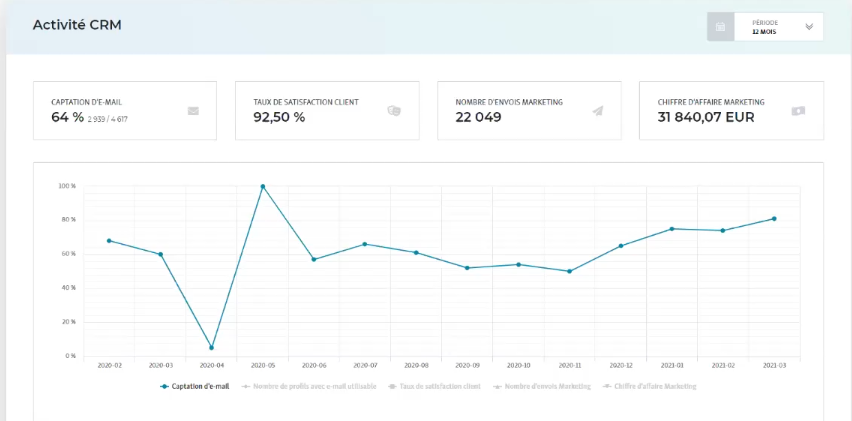
Task: Select the Captation d'e-mail 64 % card
Action: (125, 110)
